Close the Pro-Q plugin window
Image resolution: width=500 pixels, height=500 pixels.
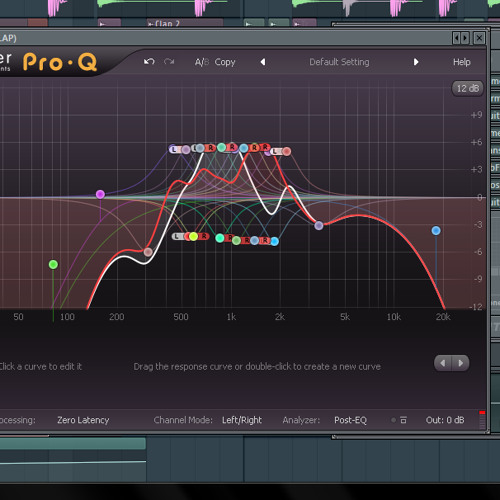pos(479,38)
